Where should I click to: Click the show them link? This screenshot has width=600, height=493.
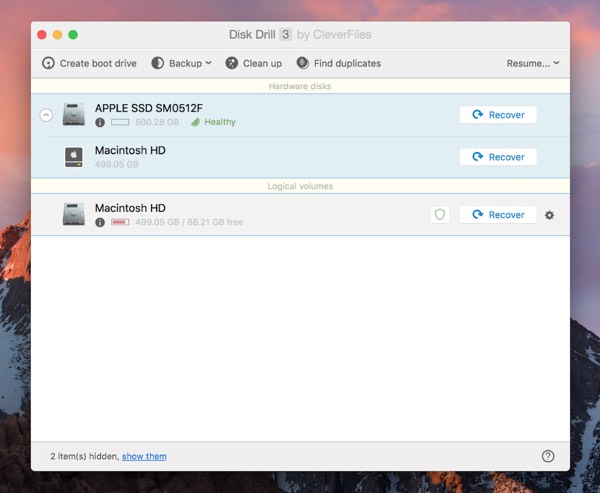144,456
